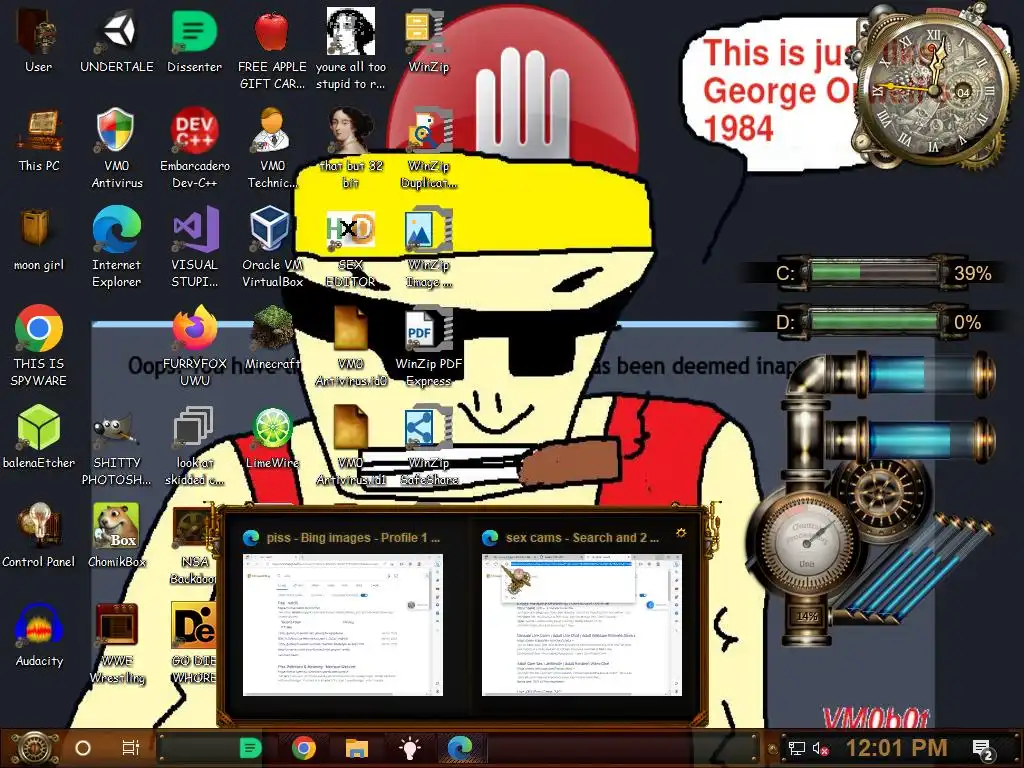Click the steampunk Start button
Screen dimensions: 1024x768
click(34, 748)
